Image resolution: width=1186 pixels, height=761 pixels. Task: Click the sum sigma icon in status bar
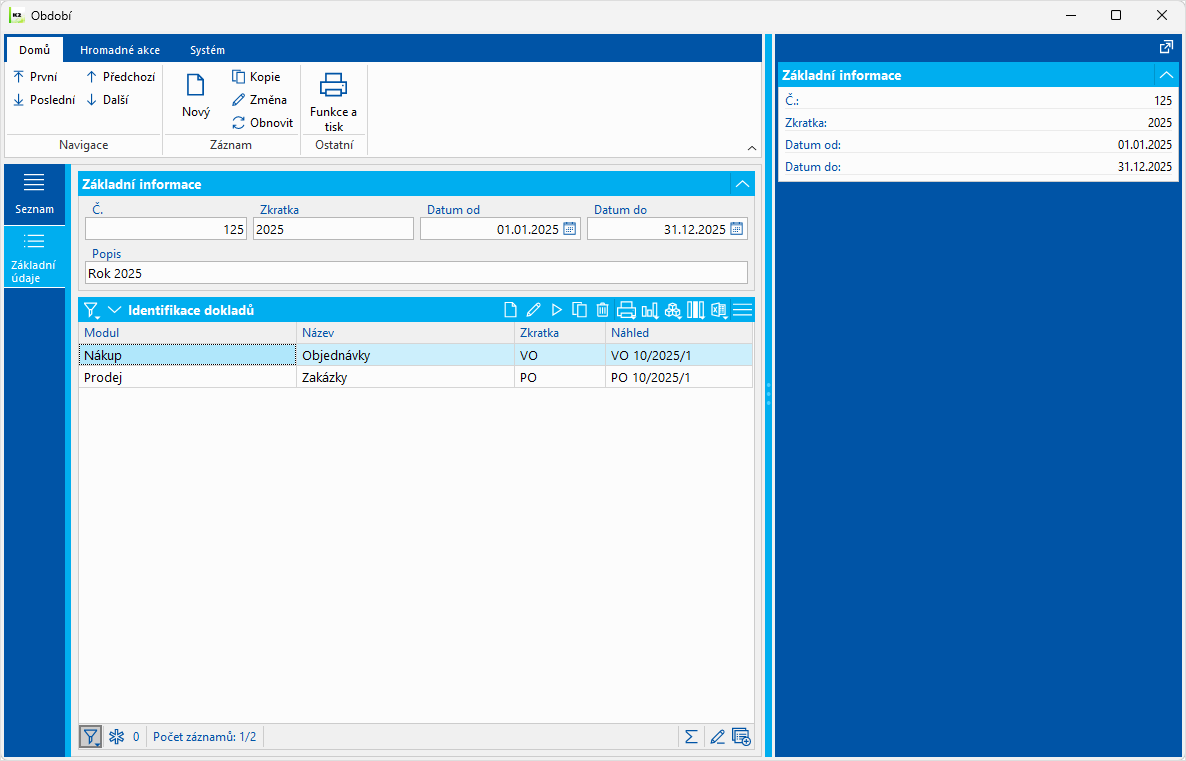tap(691, 737)
